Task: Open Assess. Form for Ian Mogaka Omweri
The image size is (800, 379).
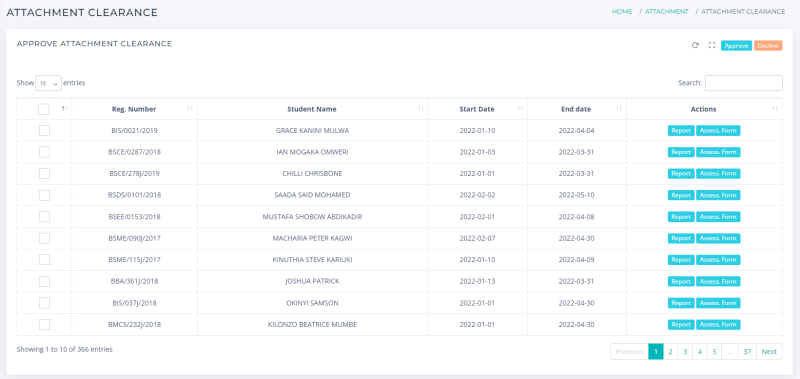Action: tap(718, 152)
